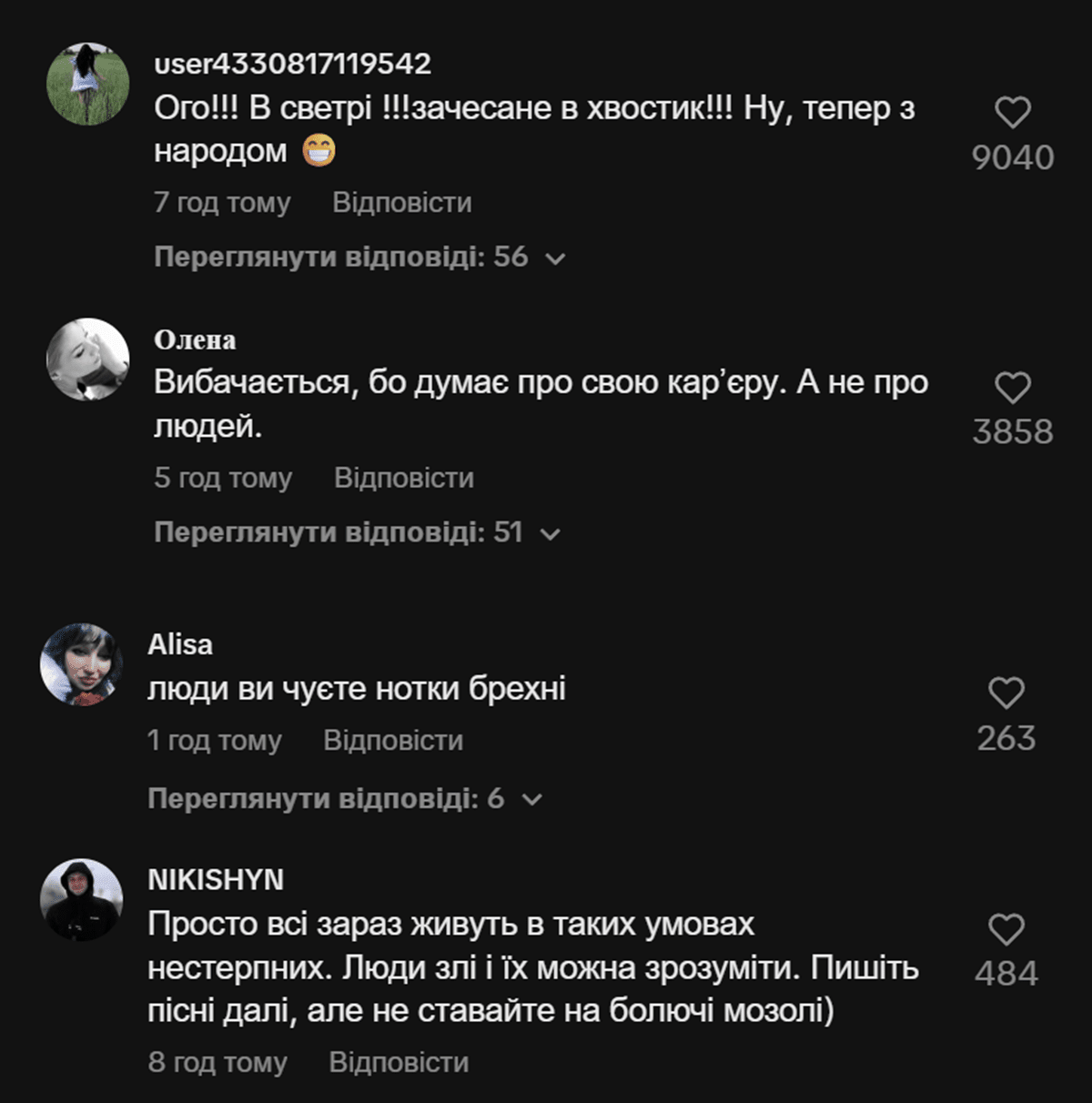The height and width of the screenshot is (1103, 1092).
Task: Reply to NIKISHYN's comment
Action: point(399,1062)
